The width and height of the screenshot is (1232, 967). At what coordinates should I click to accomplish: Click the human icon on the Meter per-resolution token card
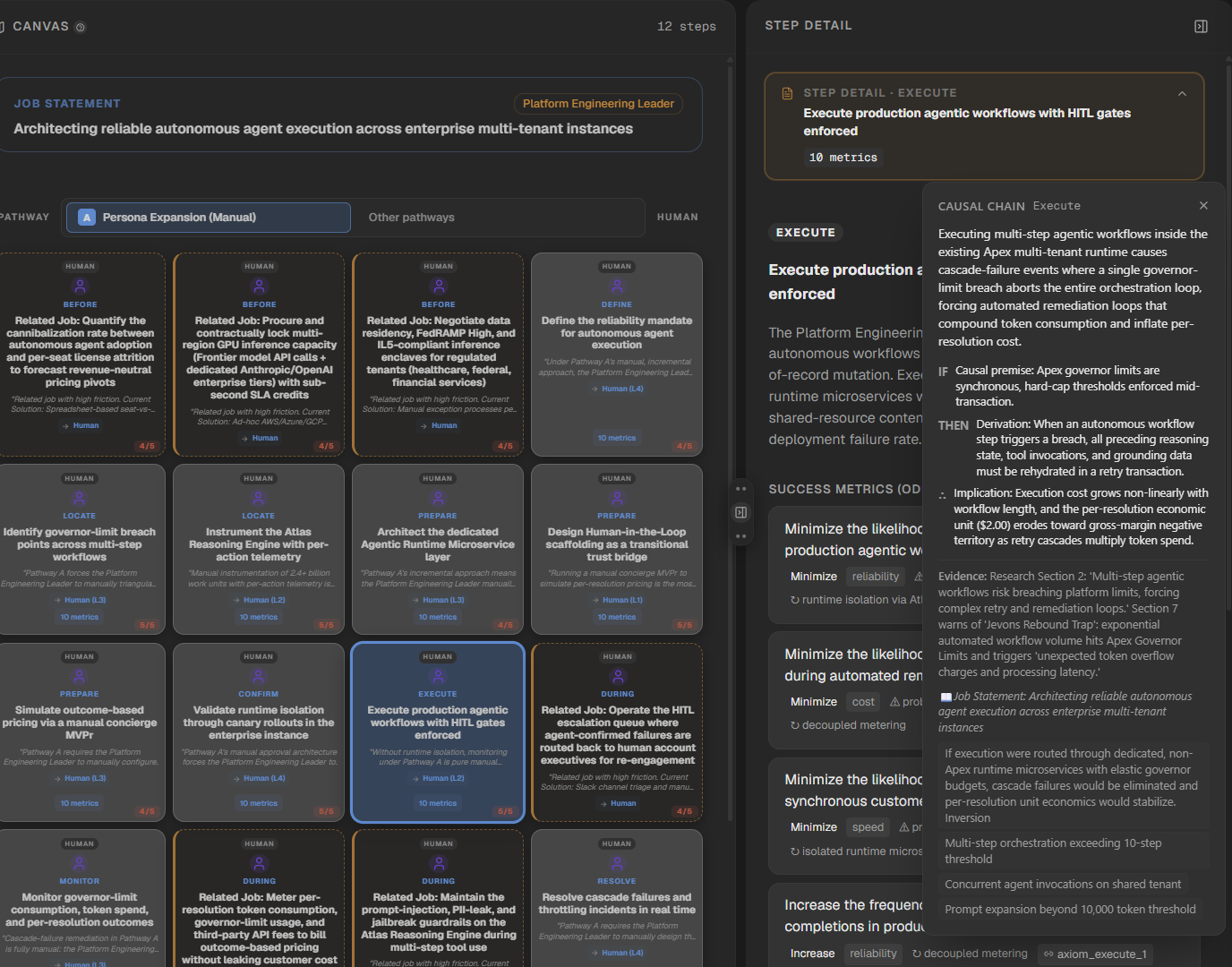pyautogui.click(x=259, y=864)
